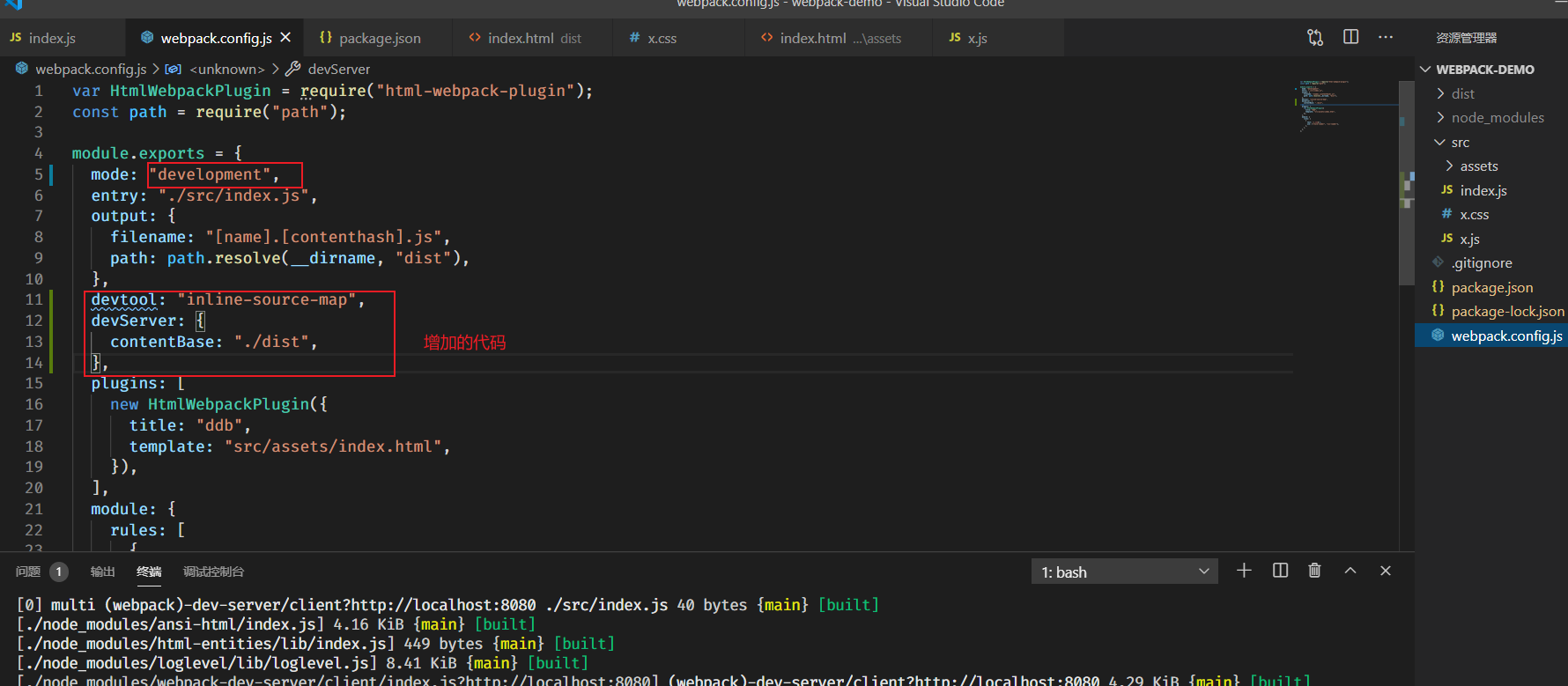Close the terminal panel
The height and width of the screenshot is (686, 1568).
[1386, 571]
